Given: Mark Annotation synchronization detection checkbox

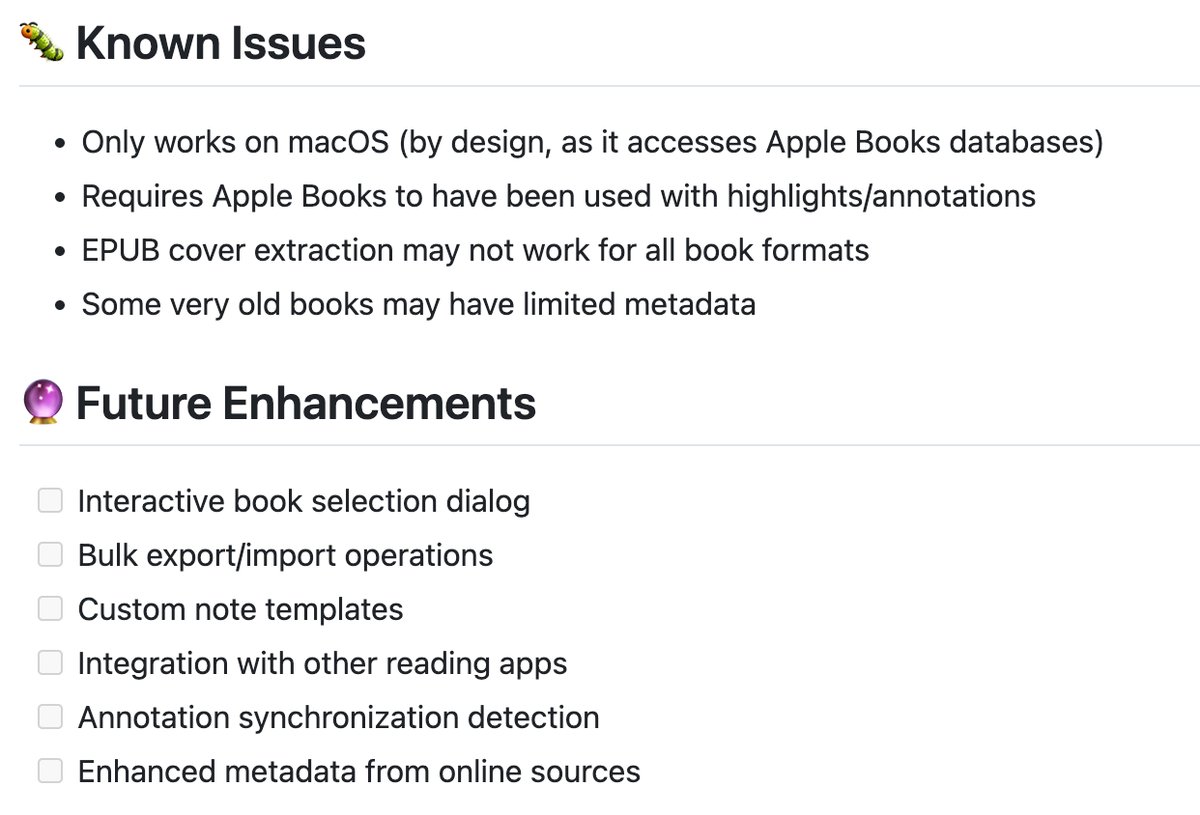Looking at the screenshot, I should [x=50, y=716].
